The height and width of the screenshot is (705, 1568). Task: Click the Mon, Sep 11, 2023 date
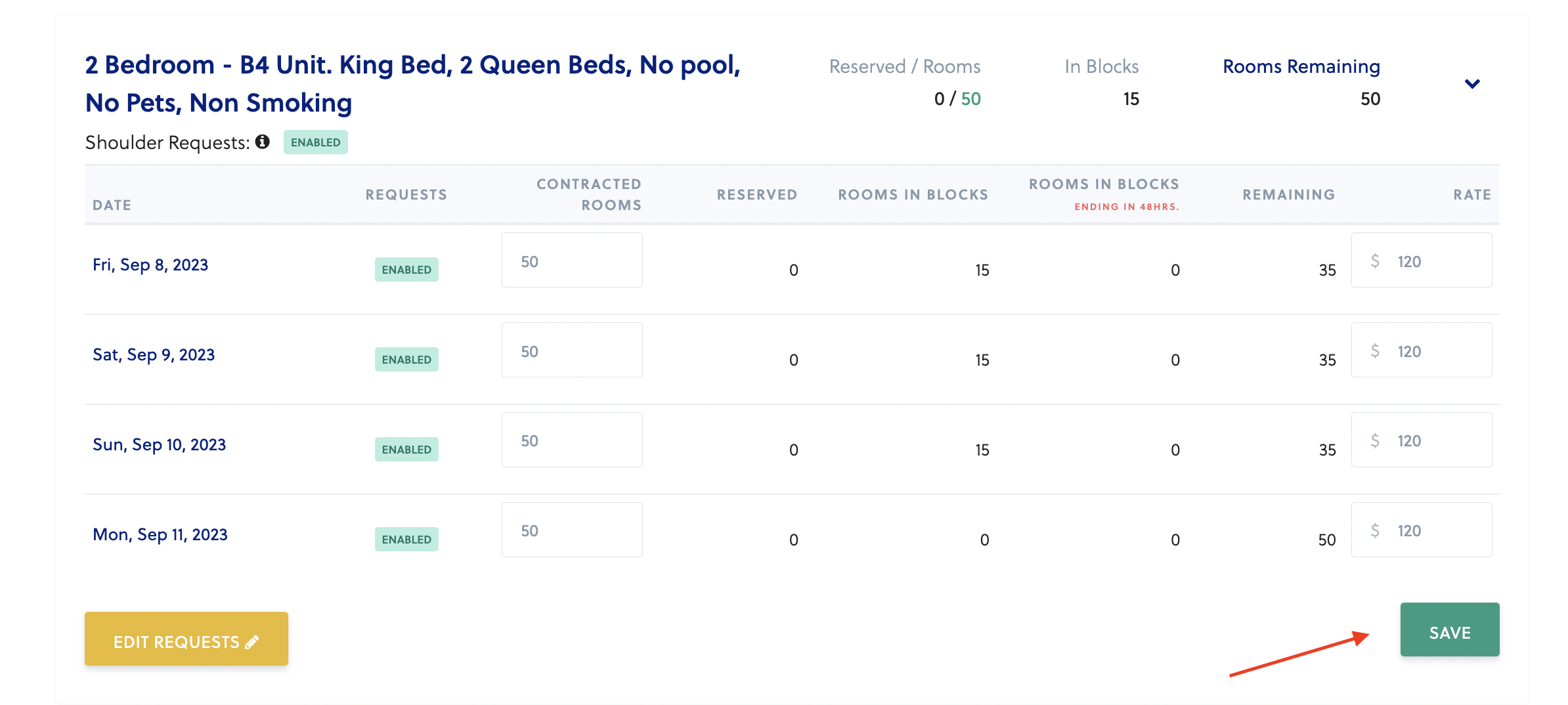(160, 534)
